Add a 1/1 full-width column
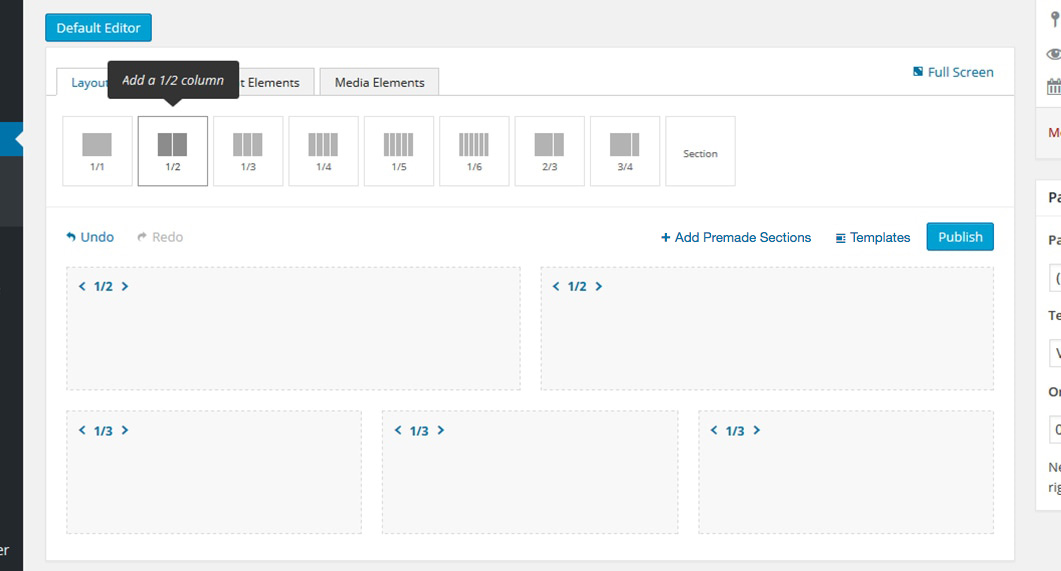The height and width of the screenshot is (571, 1061). click(97, 151)
